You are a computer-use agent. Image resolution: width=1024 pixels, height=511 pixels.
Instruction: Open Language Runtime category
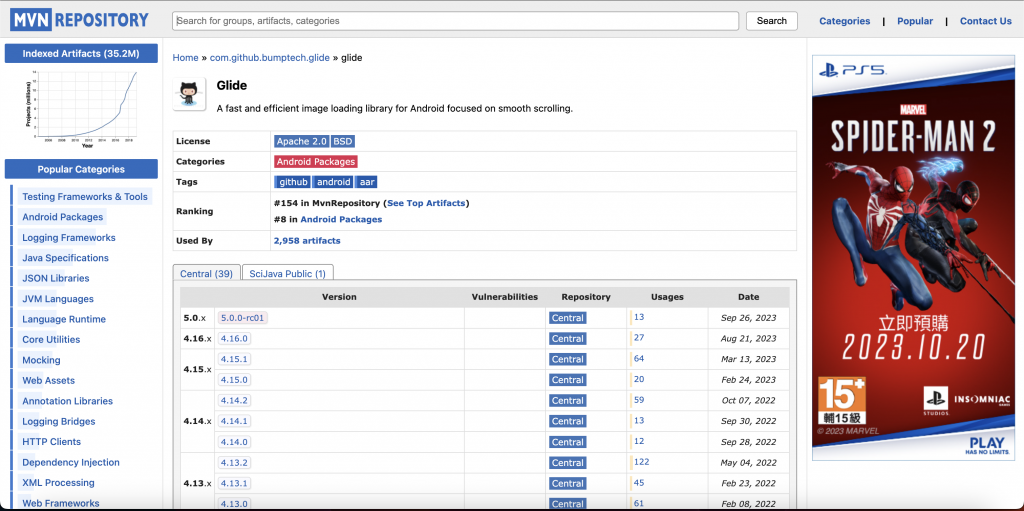point(64,320)
